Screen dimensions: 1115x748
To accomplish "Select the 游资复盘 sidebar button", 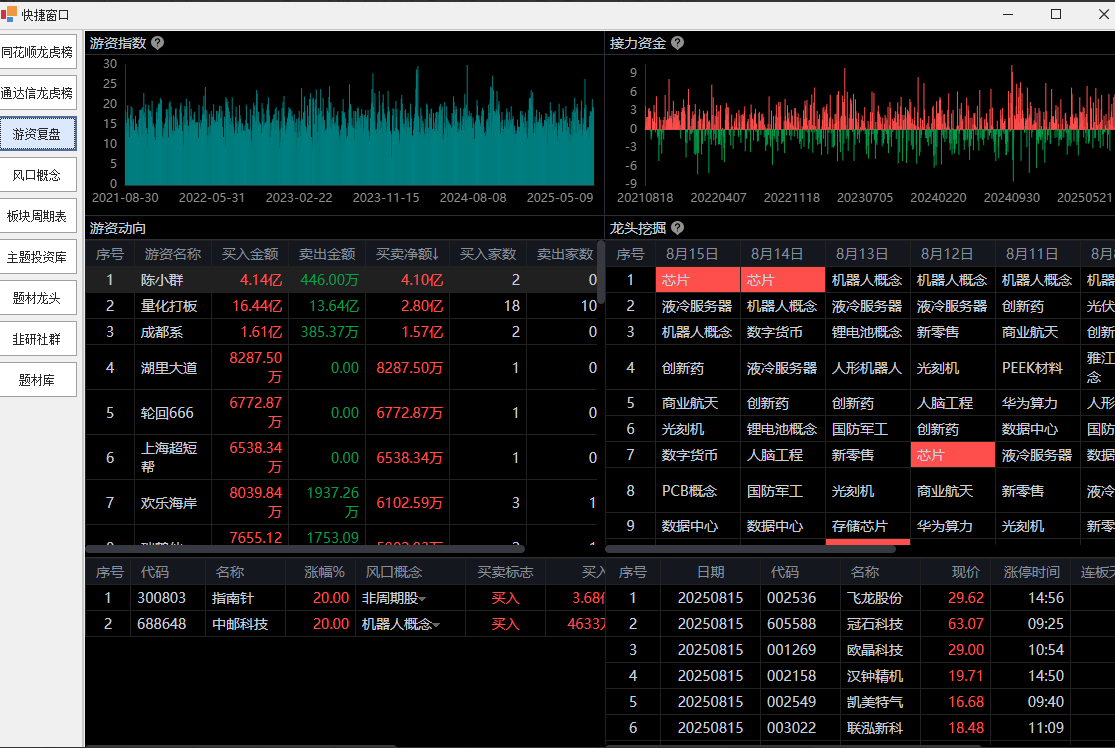I will 38,134.
